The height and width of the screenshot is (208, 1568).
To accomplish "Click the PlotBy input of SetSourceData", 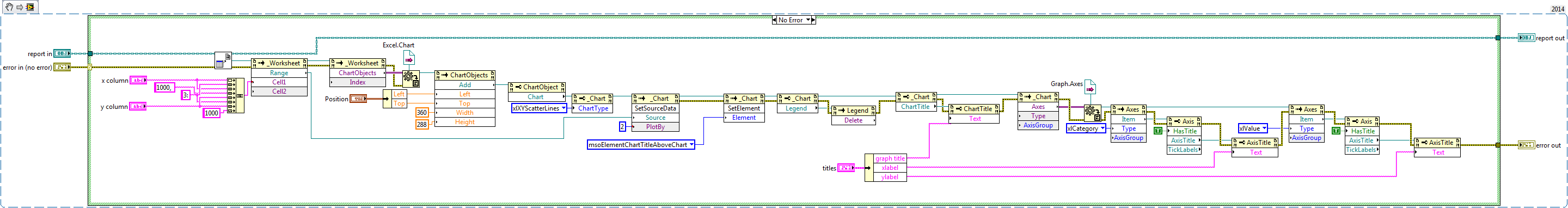I will pyautogui.click(x=656, y=126).
